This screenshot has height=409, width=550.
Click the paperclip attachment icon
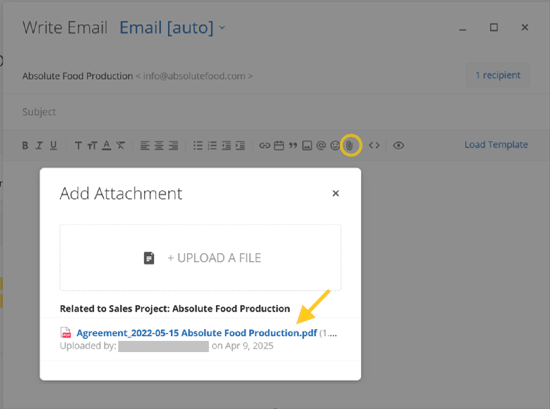click(x=350, y=145)
